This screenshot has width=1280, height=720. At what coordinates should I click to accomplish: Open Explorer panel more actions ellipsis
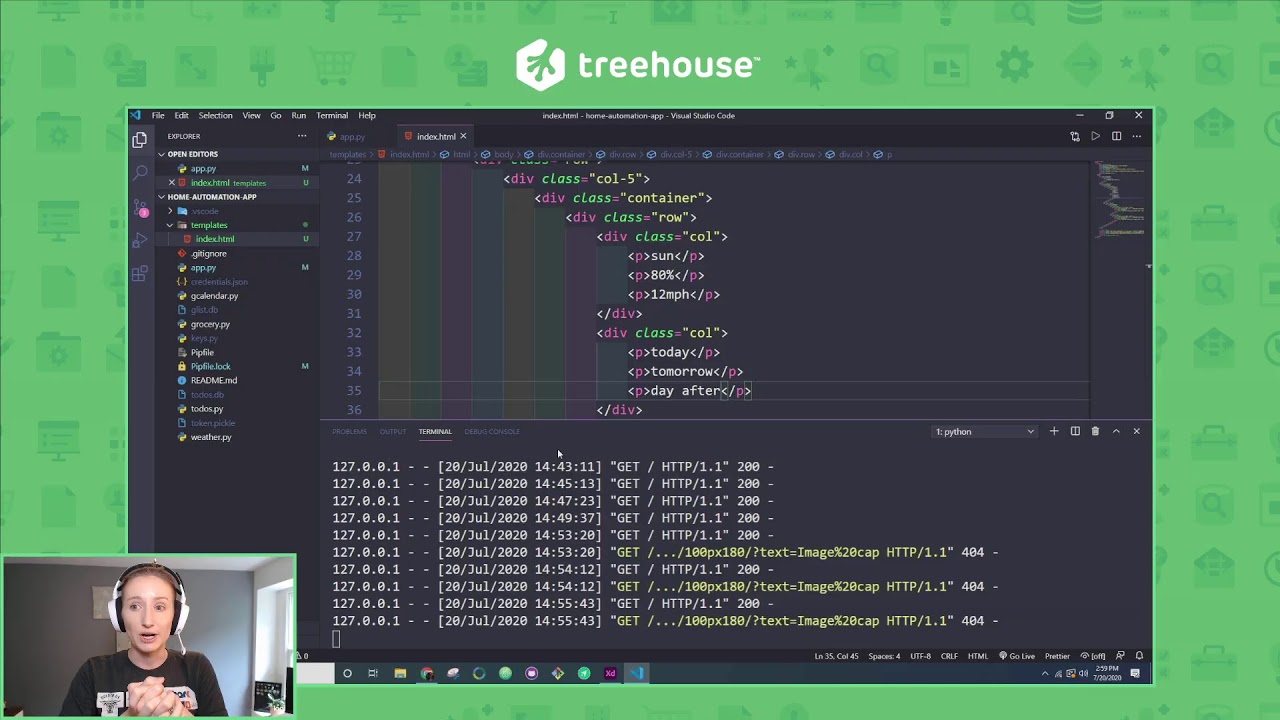[x=302, y=136]
